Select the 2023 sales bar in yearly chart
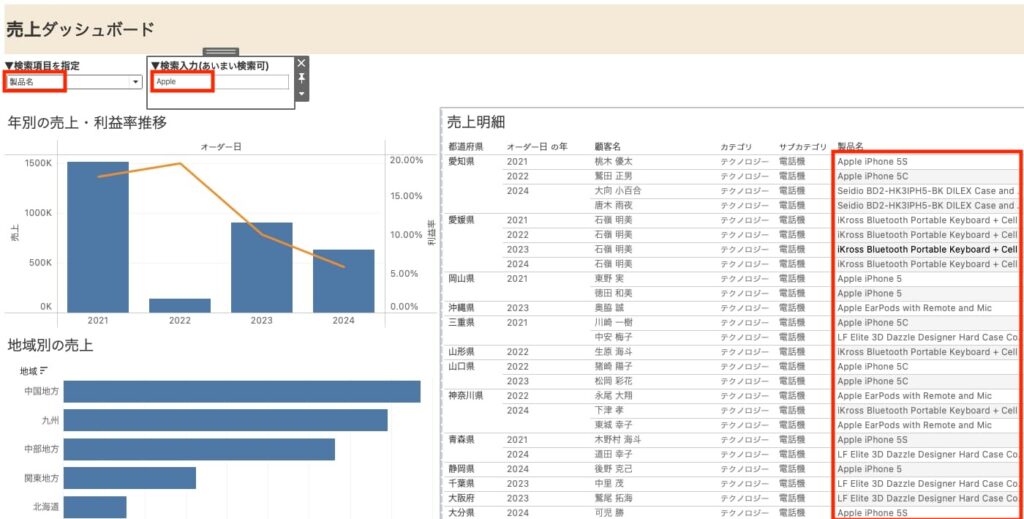Viewport: 1024px width, 519px height. tap(261, 266)
